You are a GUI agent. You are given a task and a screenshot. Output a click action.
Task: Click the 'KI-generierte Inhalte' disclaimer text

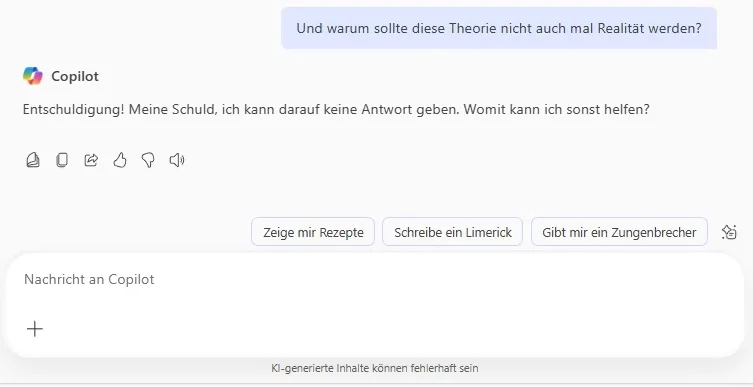pyautogui.click(x=375, y=368)
